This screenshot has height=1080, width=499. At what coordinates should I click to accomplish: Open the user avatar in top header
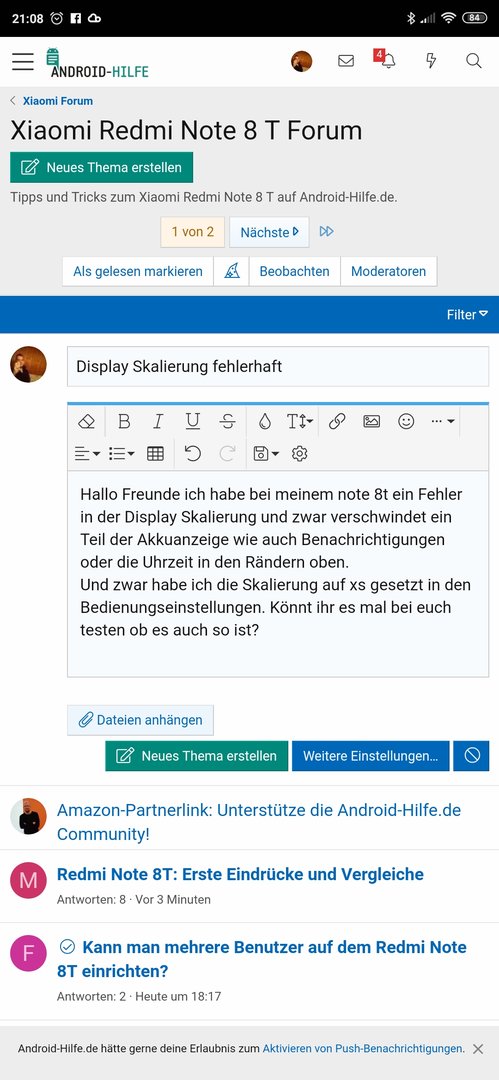301,61
